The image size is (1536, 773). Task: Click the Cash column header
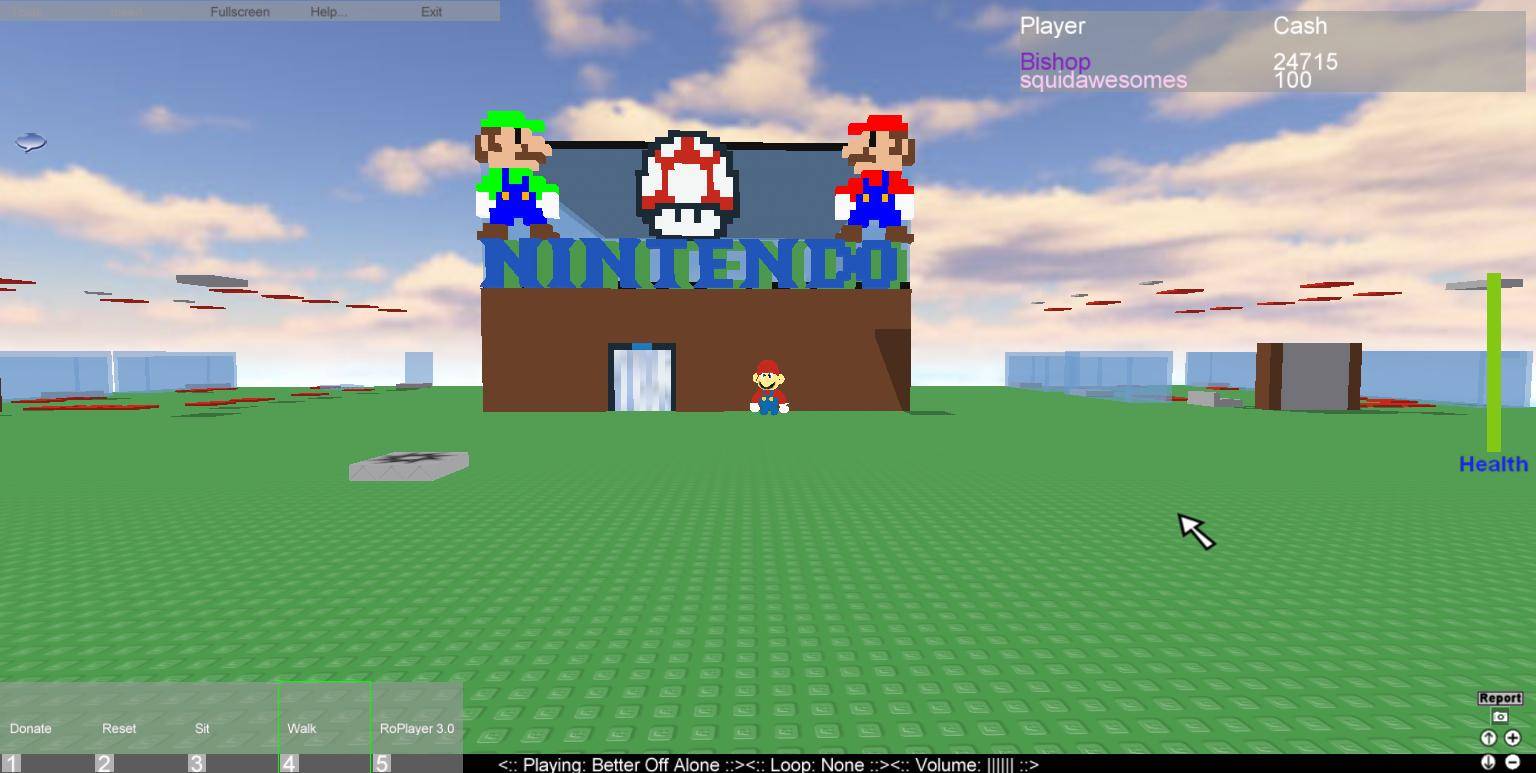click(x=1300, y=26)
